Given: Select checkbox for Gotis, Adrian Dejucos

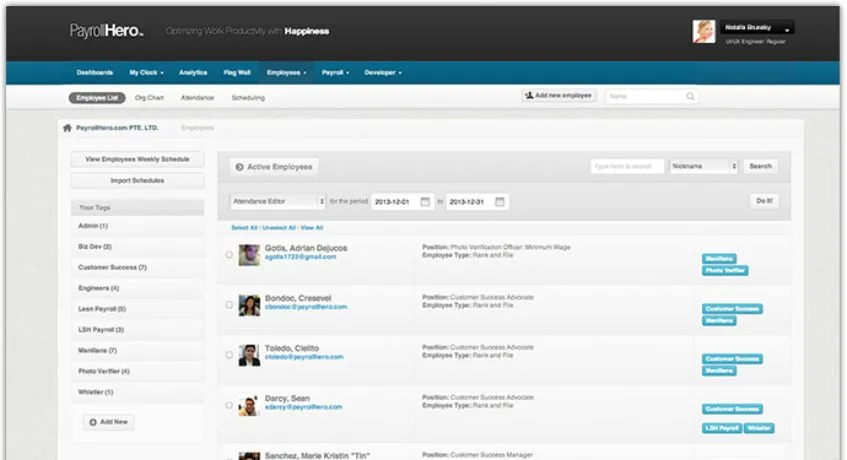Looking at the screenshot, I should click(229, 254).
